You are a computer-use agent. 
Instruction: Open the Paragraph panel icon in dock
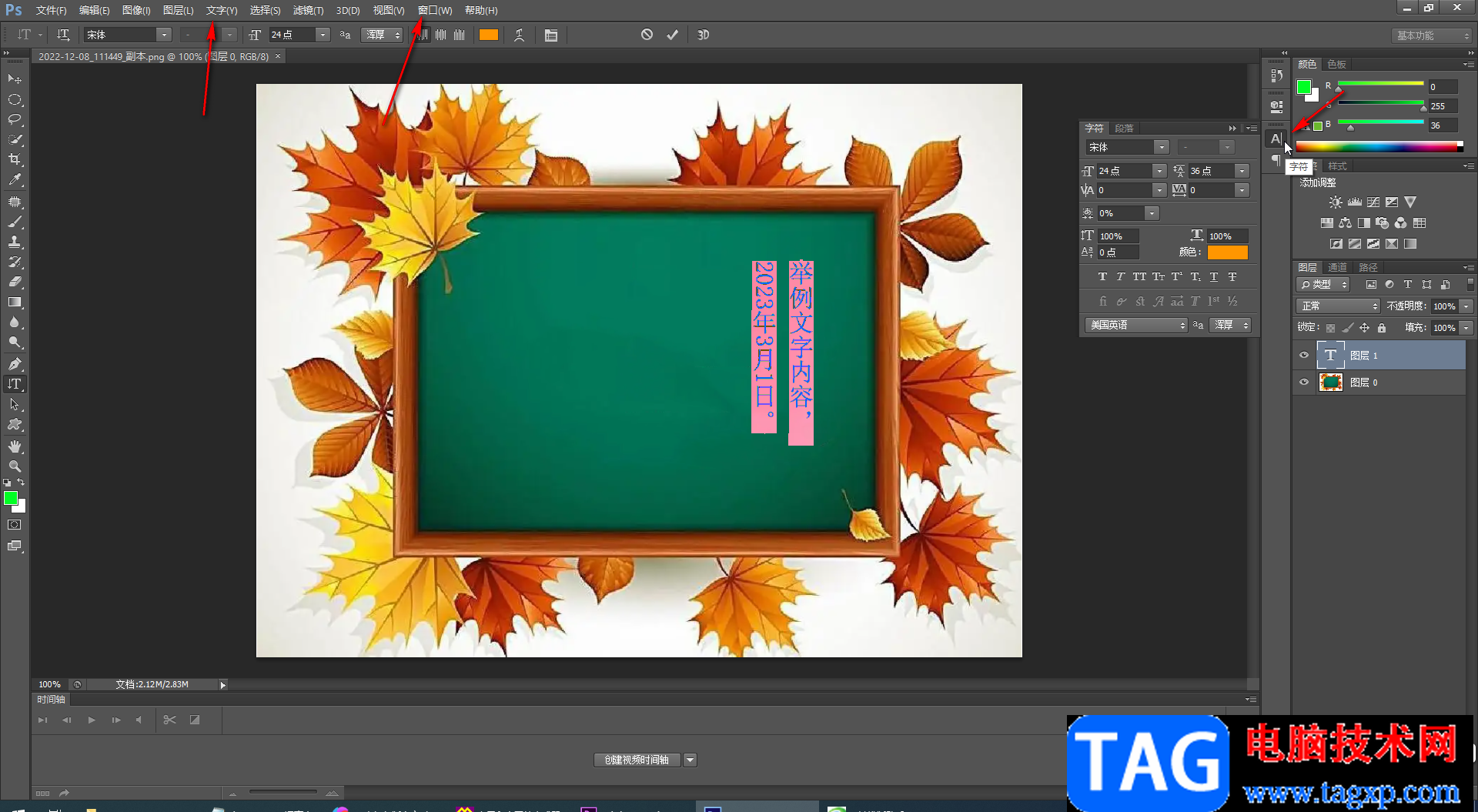click(1276, 160)
